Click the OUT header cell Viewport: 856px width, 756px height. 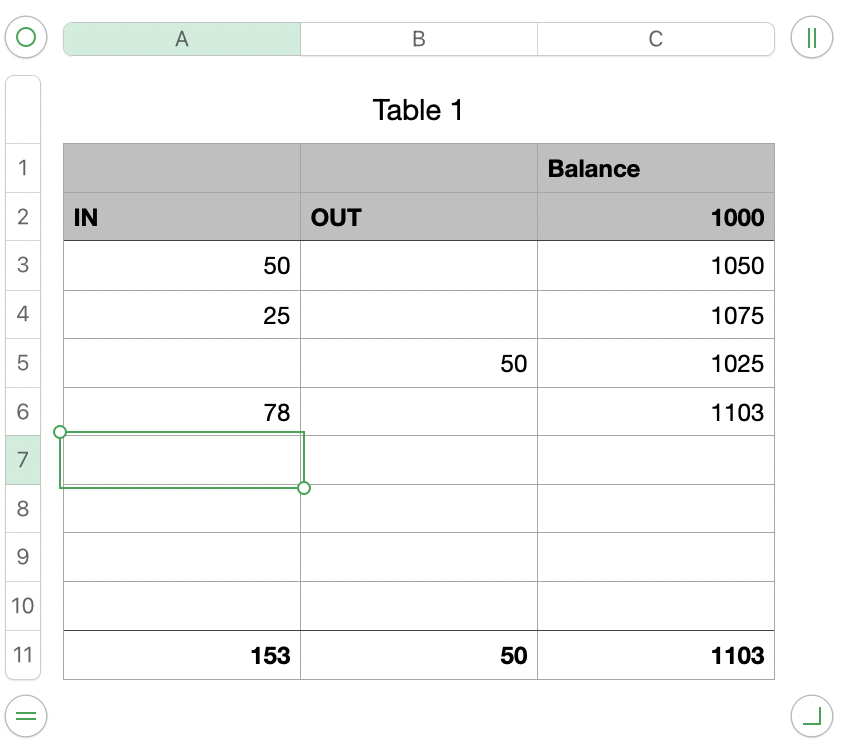click(419, 217)
